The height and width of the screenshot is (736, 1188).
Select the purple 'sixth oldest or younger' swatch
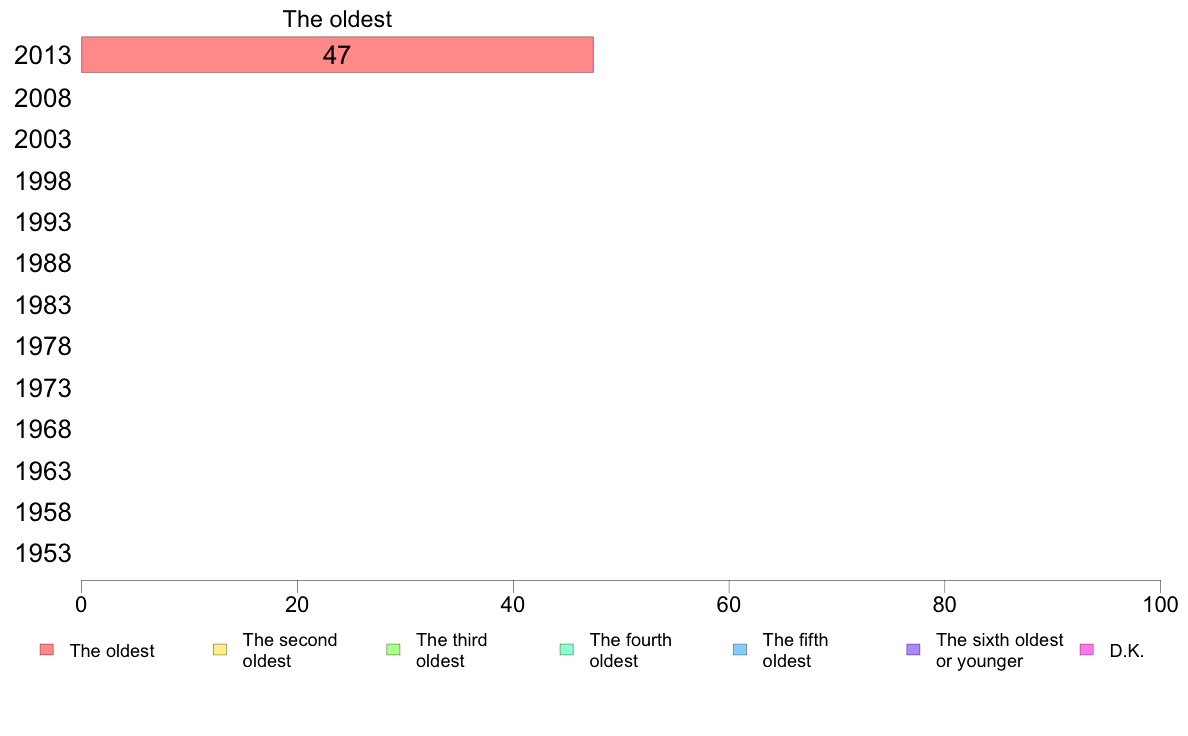[x=914, y=650]
